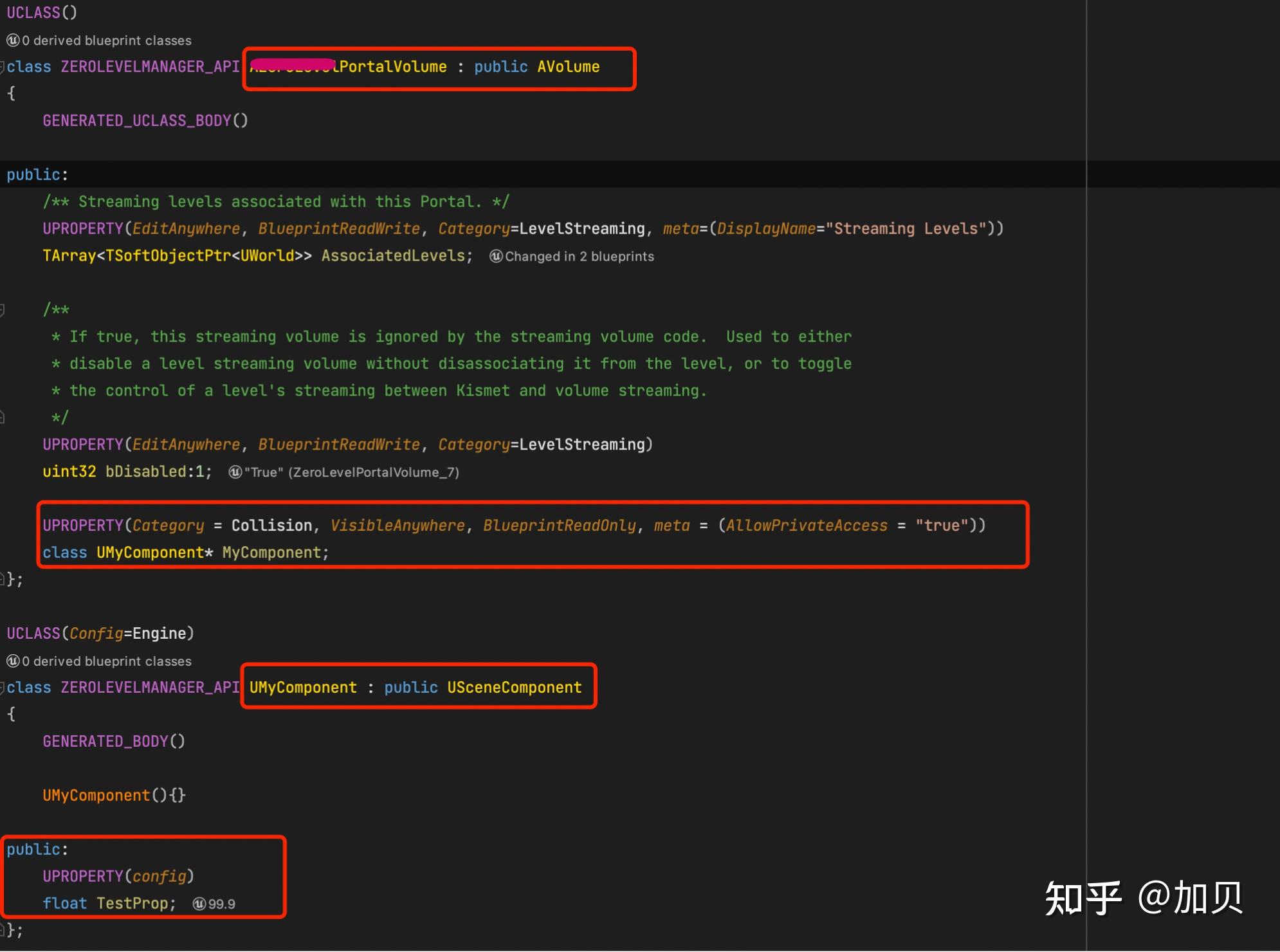
Task: Click GENERATED_UCLASS_BODY macro
Action: (136, 121)
